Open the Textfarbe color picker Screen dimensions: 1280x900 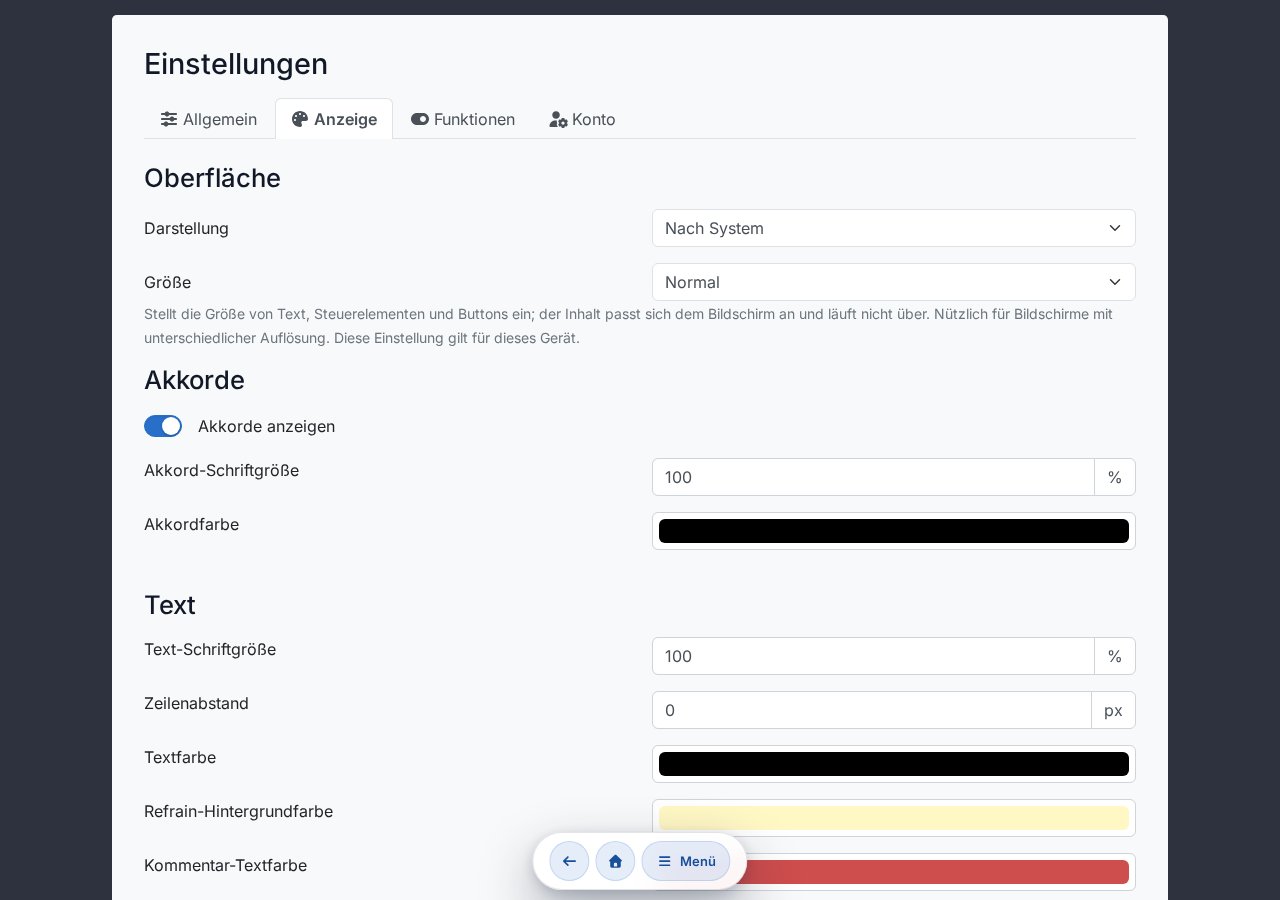pyautogui.click(x=894, y=764)
